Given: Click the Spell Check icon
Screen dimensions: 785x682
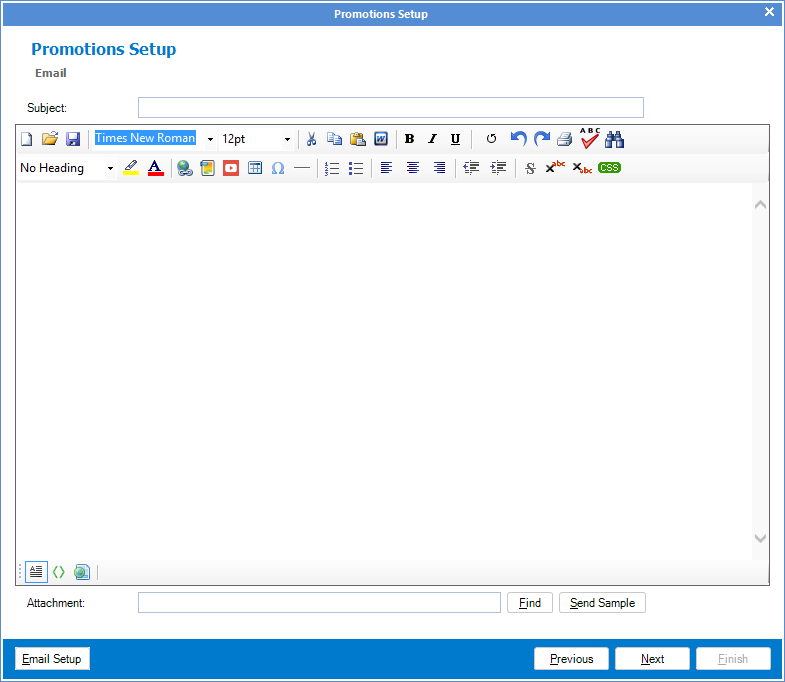Looking at the screenshot, I should click(x=590, y=138).
